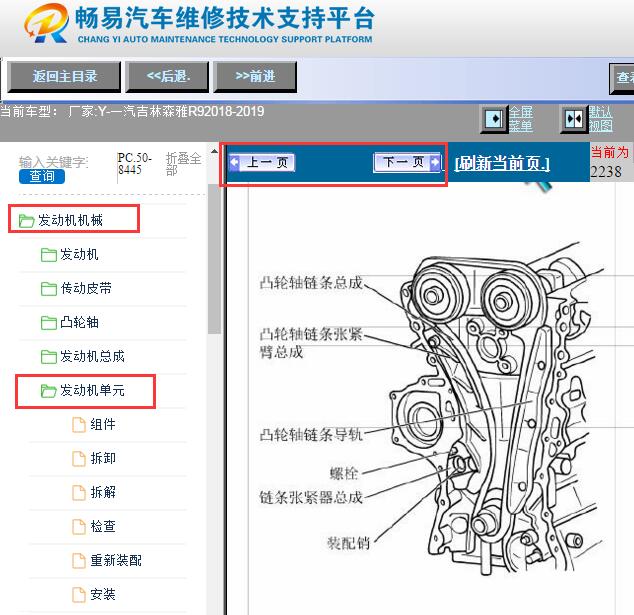634x615 pixels.
Task: Click the sidebar scrollbar thumb
Action: click(214, 259)
